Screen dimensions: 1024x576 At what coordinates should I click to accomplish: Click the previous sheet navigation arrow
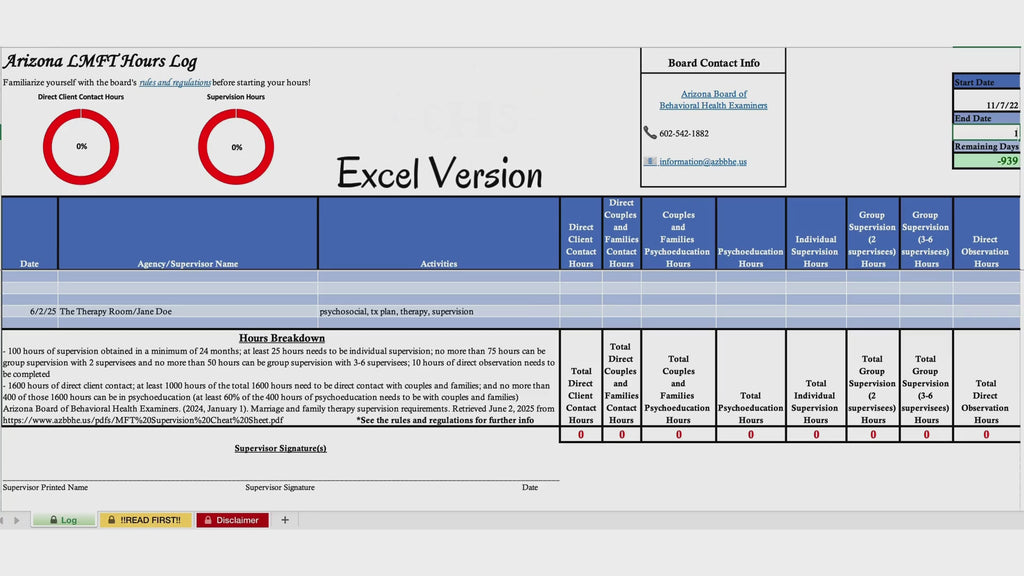click(2, 520)
